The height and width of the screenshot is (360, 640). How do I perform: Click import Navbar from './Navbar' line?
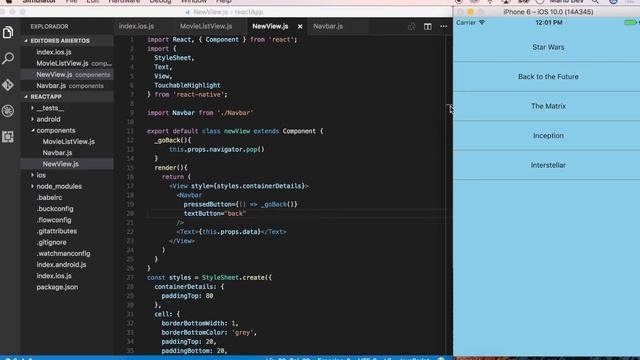pos(200,113)
